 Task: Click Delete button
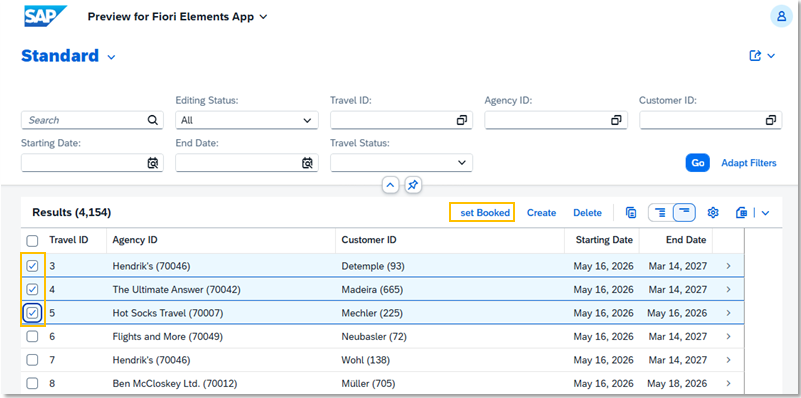(587, 213)
